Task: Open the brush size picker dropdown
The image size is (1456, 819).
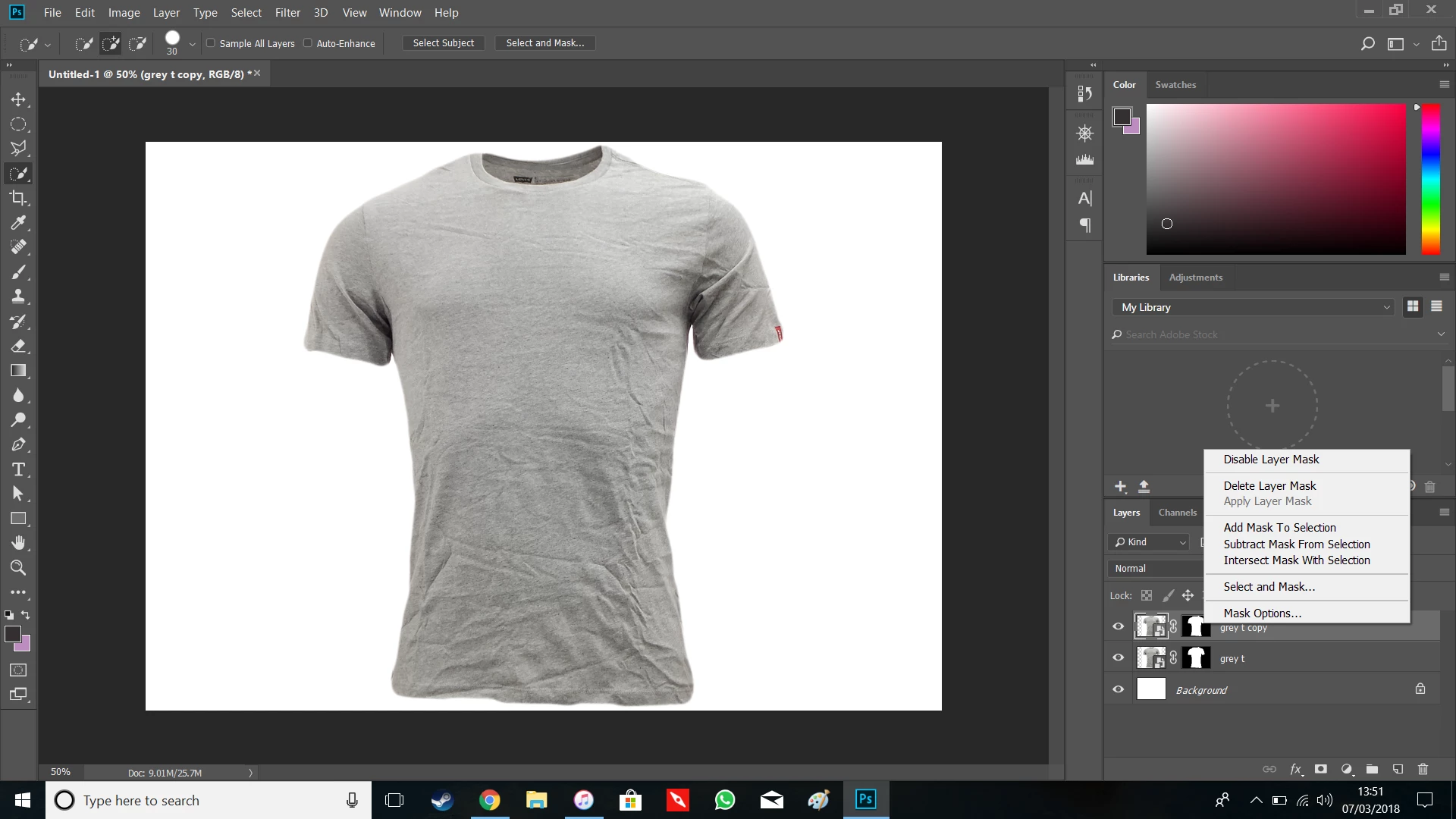Action: pos(193,44)
